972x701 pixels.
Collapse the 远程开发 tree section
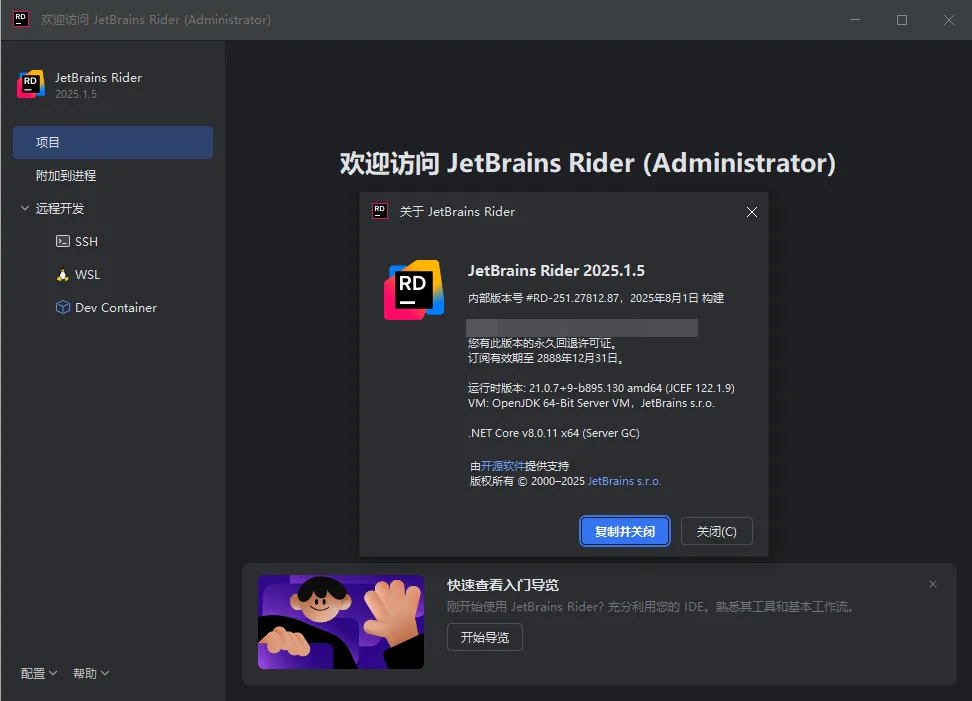(25, 209)
